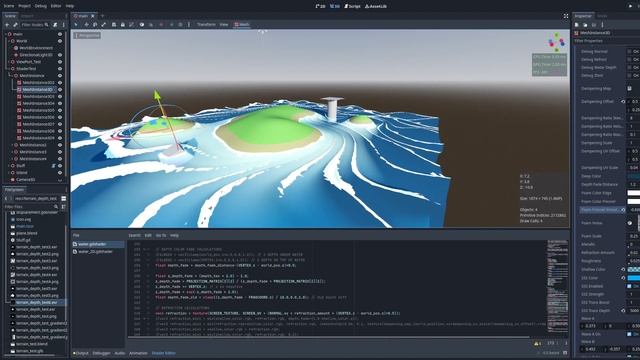The width and height of the screenshot is (640, 360).
Task: Revert Shallow Color property value
Action: 623,269
